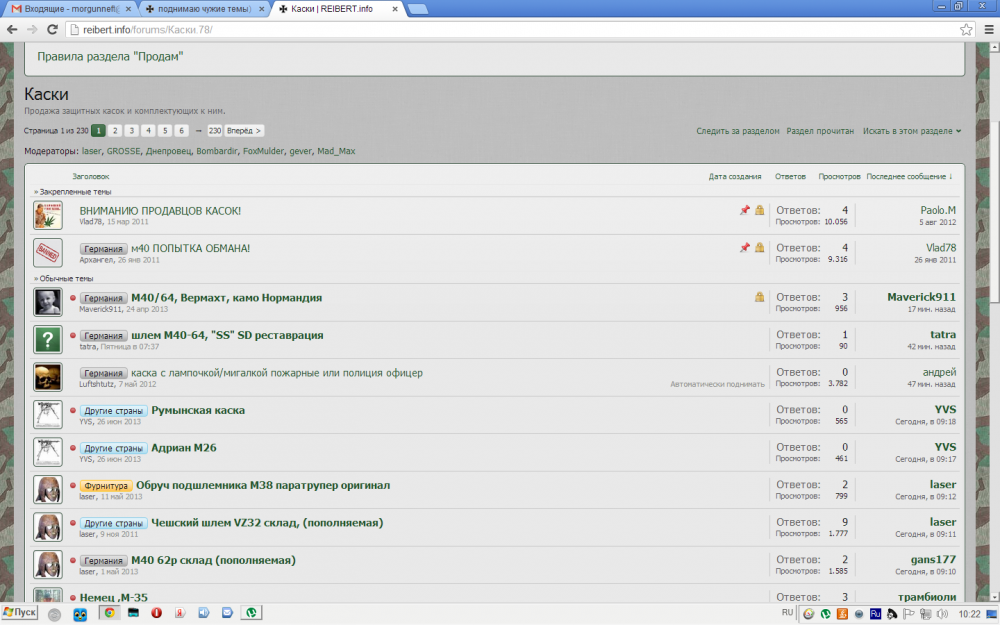Click the red unread marker beside Адриан М26
1000x625 pixels.
tap(73, 448)
